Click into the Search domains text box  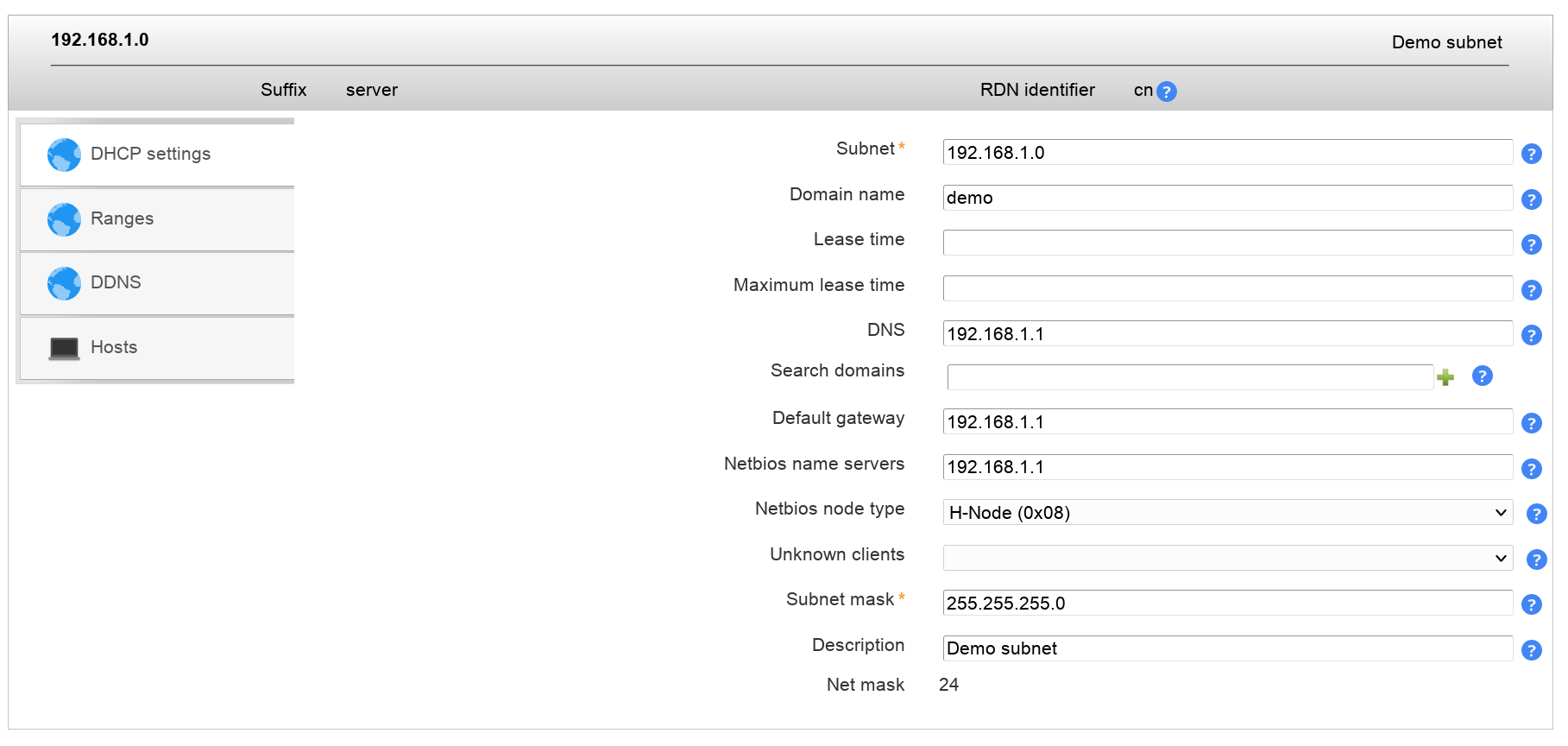1189,377
